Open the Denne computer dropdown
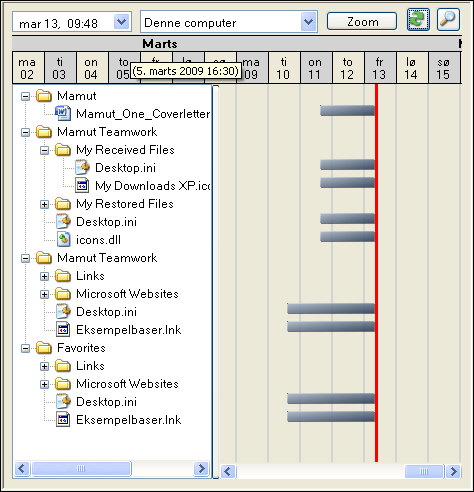 (x=308, y=22)
